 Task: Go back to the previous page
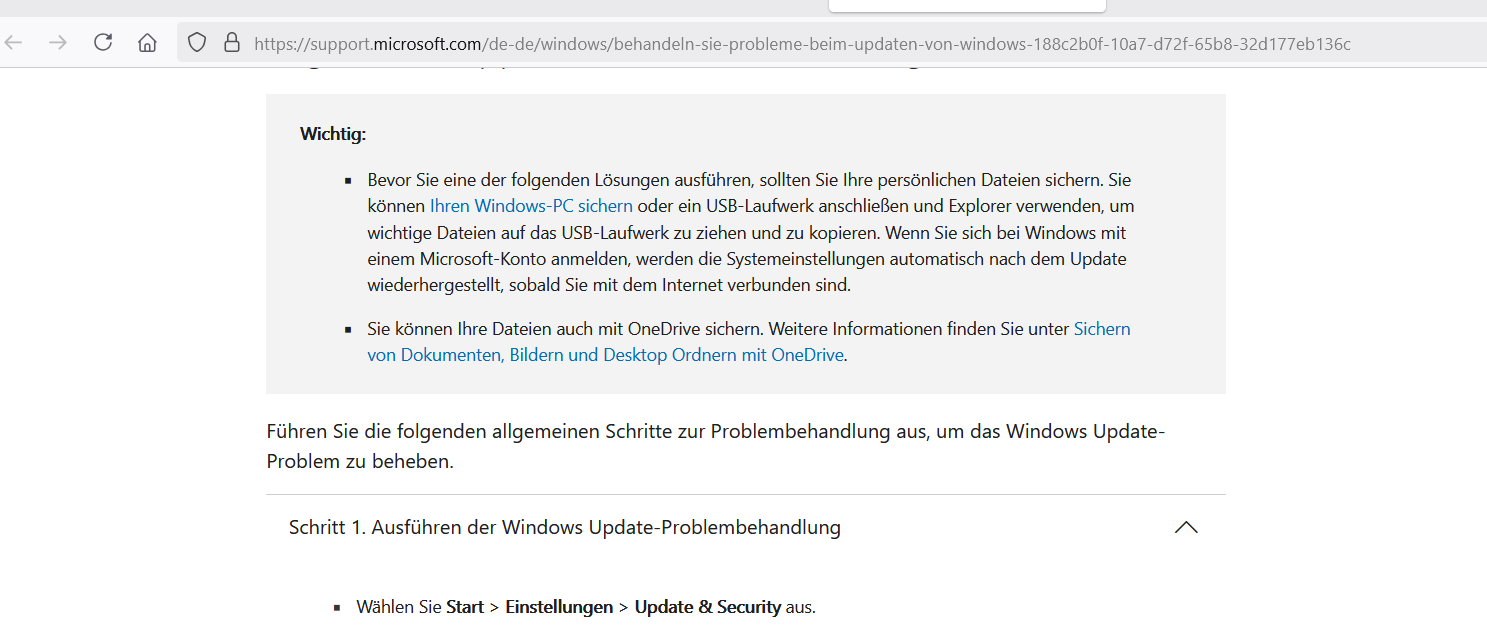point(13,43)
